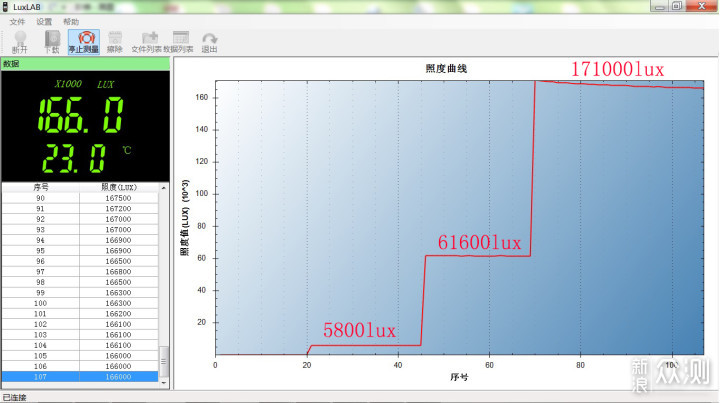Viewport: 720px width, 403px height.
Task: Minimize the LuxLAB window
Action: point(659,6)
